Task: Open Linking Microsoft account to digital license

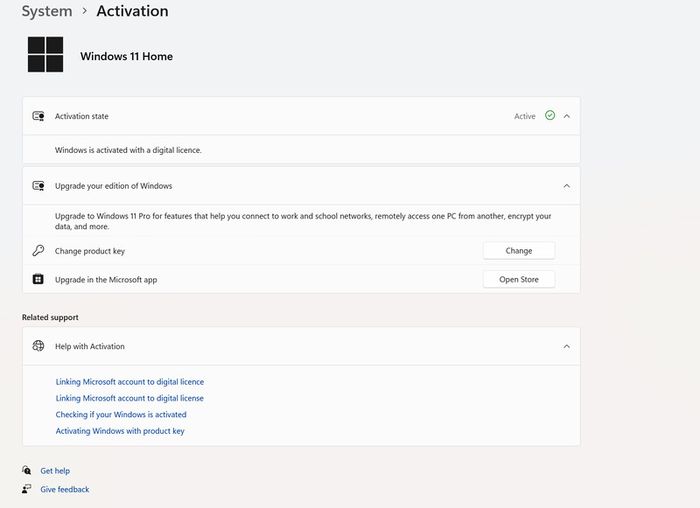Action: point(129,398)
